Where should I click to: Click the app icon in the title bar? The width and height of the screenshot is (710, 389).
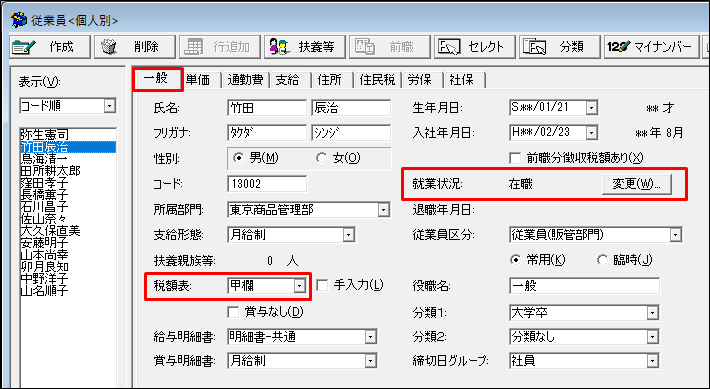pos(19,20)
